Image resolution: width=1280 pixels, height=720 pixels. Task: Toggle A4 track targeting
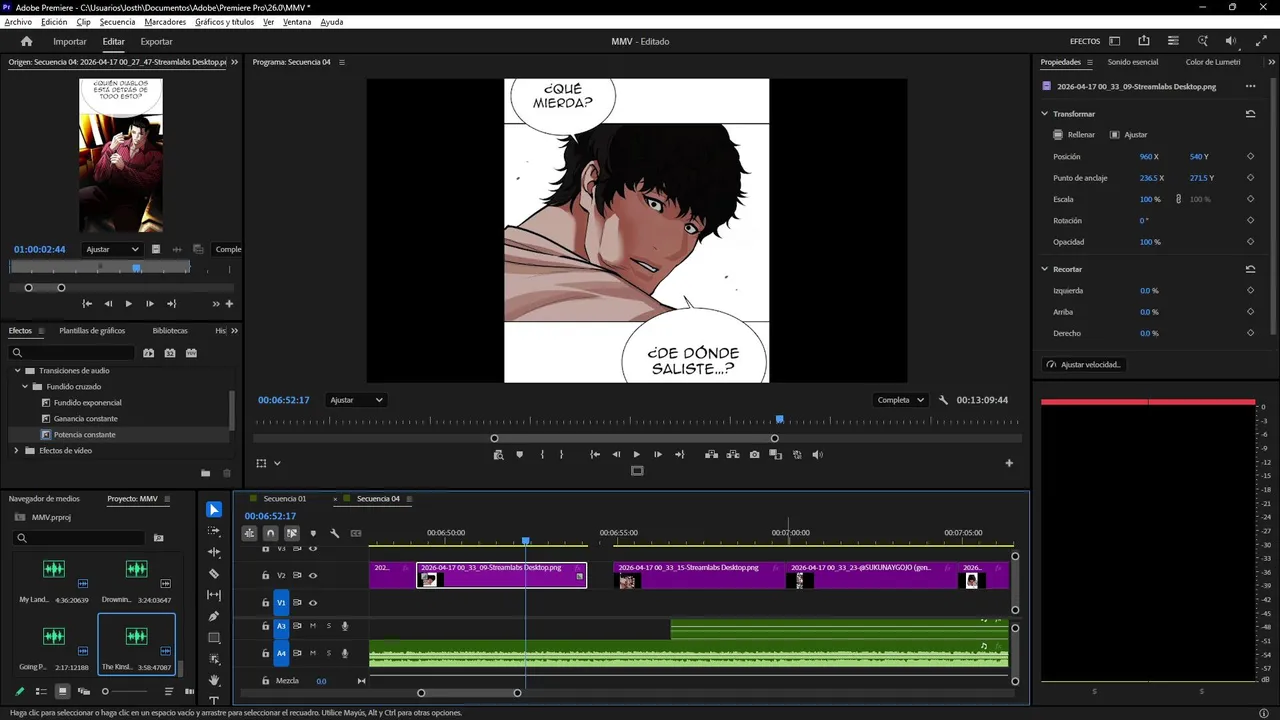(x=281, y=653)
